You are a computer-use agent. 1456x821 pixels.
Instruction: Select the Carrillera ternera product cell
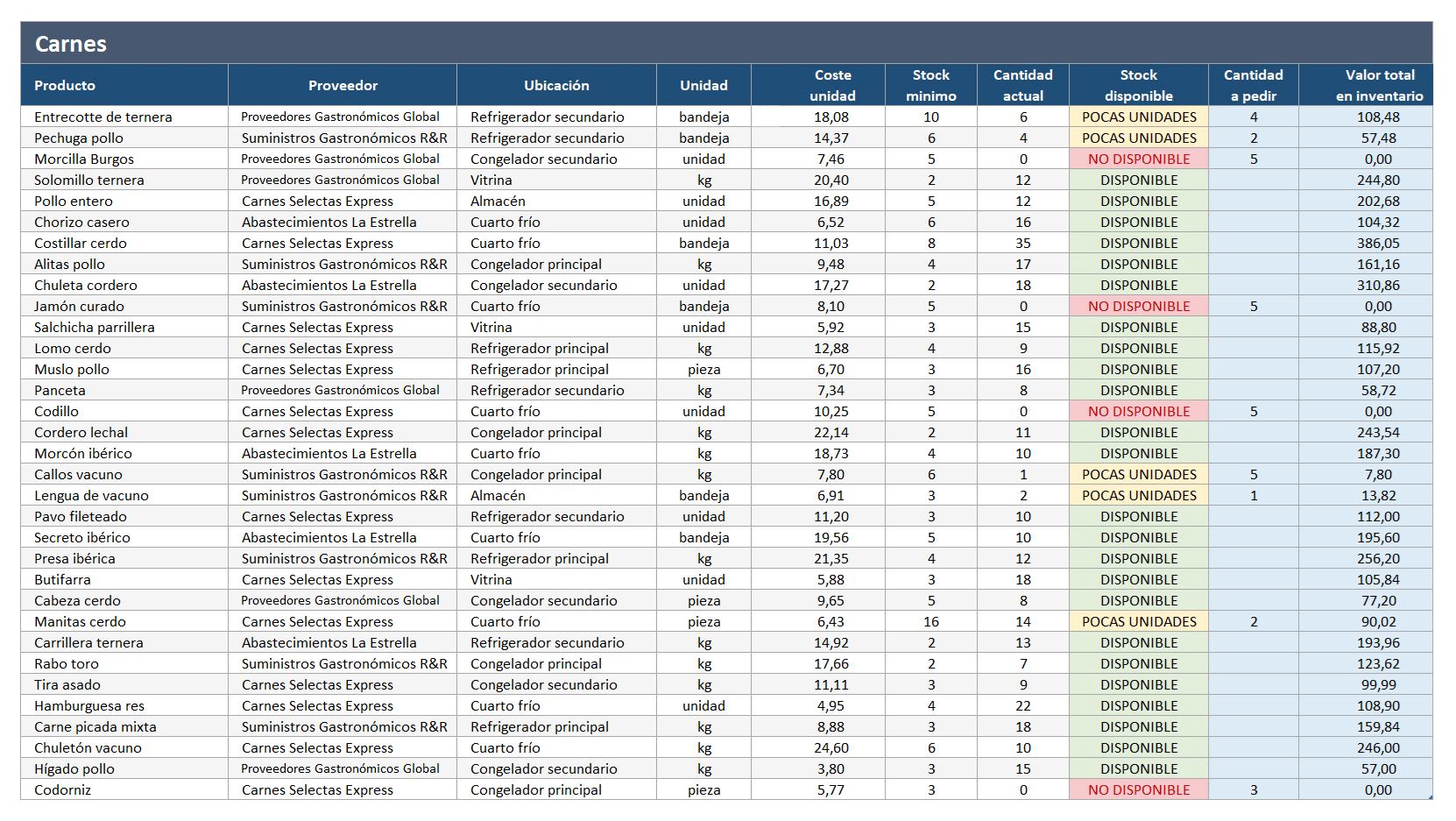[124, 642]
